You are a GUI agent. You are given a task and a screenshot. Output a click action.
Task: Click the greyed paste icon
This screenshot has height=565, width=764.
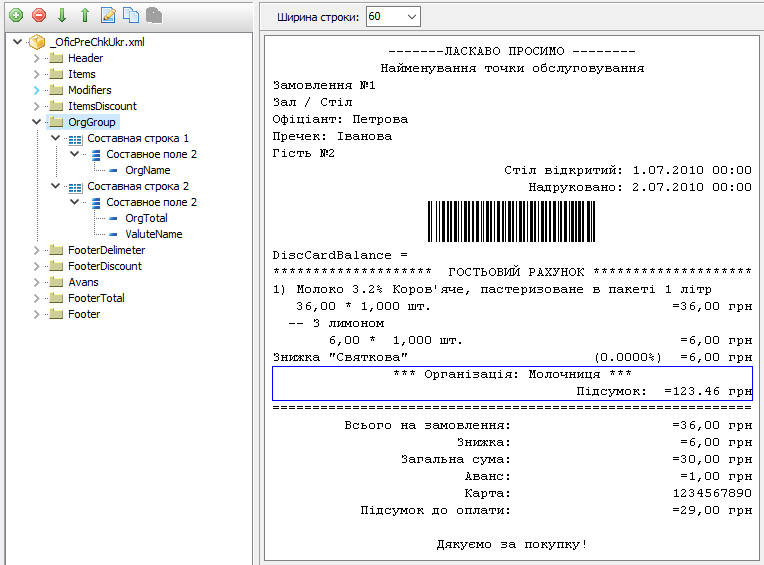pyautogui.click(x=154, y=16)
